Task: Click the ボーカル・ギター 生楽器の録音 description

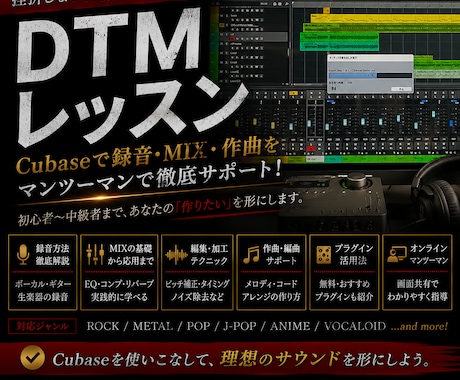Action: point(43,290)
